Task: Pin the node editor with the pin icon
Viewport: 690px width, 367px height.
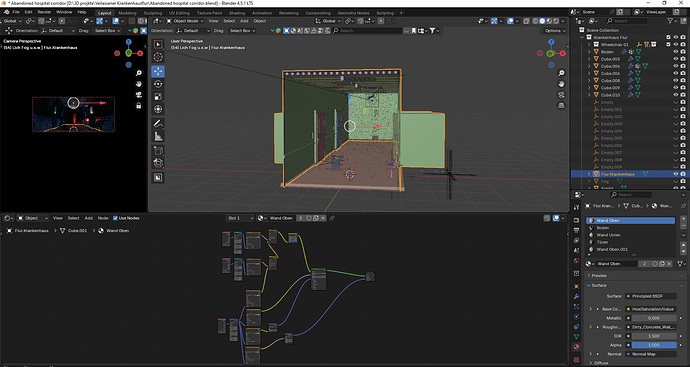Action: 332,218
